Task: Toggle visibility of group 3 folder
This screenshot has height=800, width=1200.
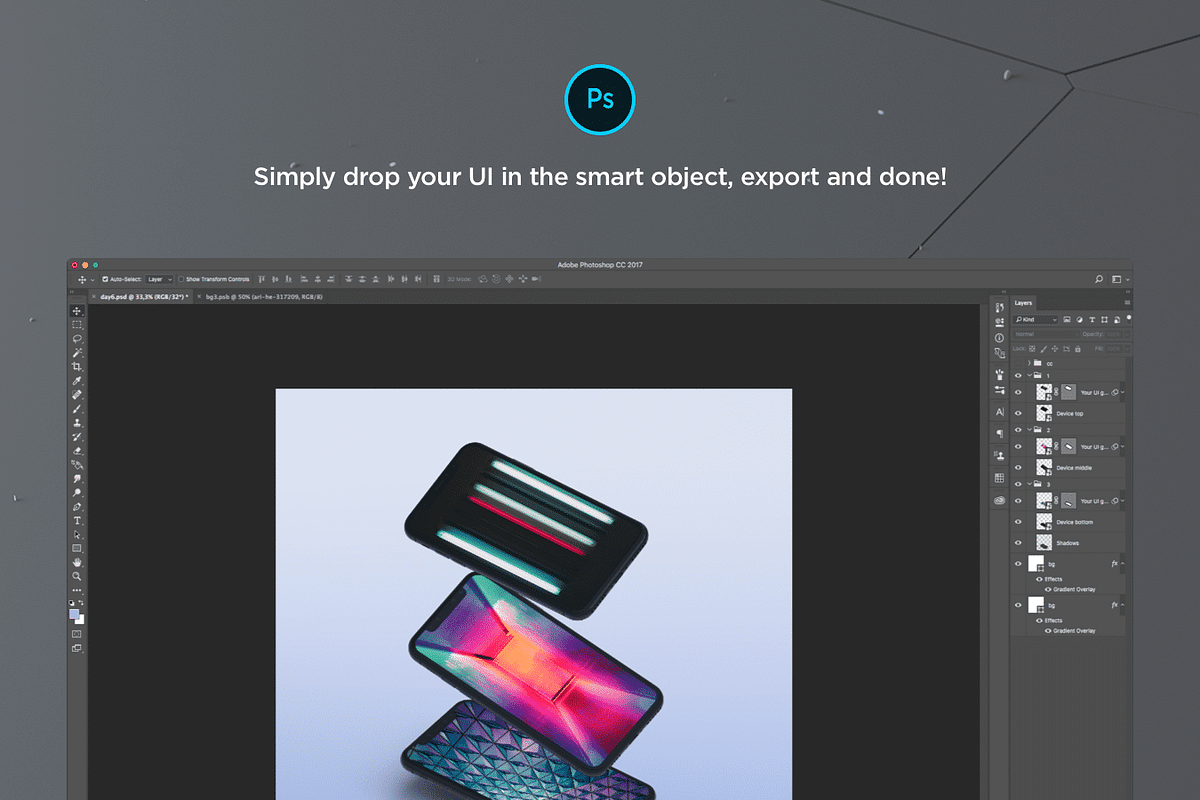Action: pos(1019,484)
